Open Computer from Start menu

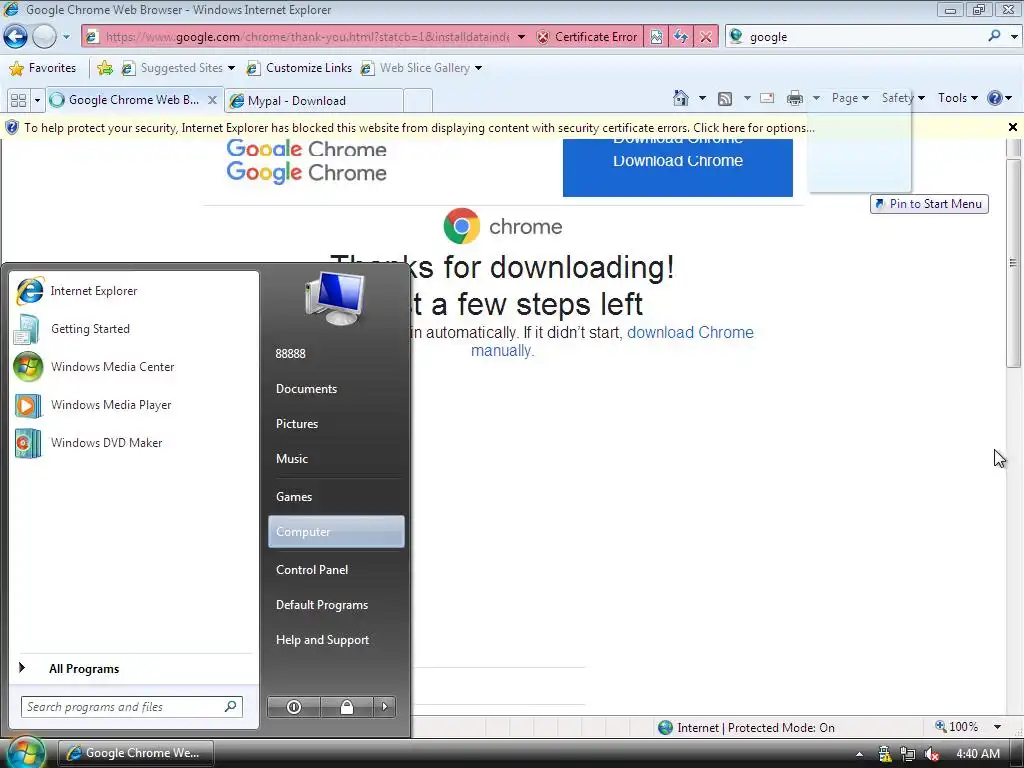[336, 532]
